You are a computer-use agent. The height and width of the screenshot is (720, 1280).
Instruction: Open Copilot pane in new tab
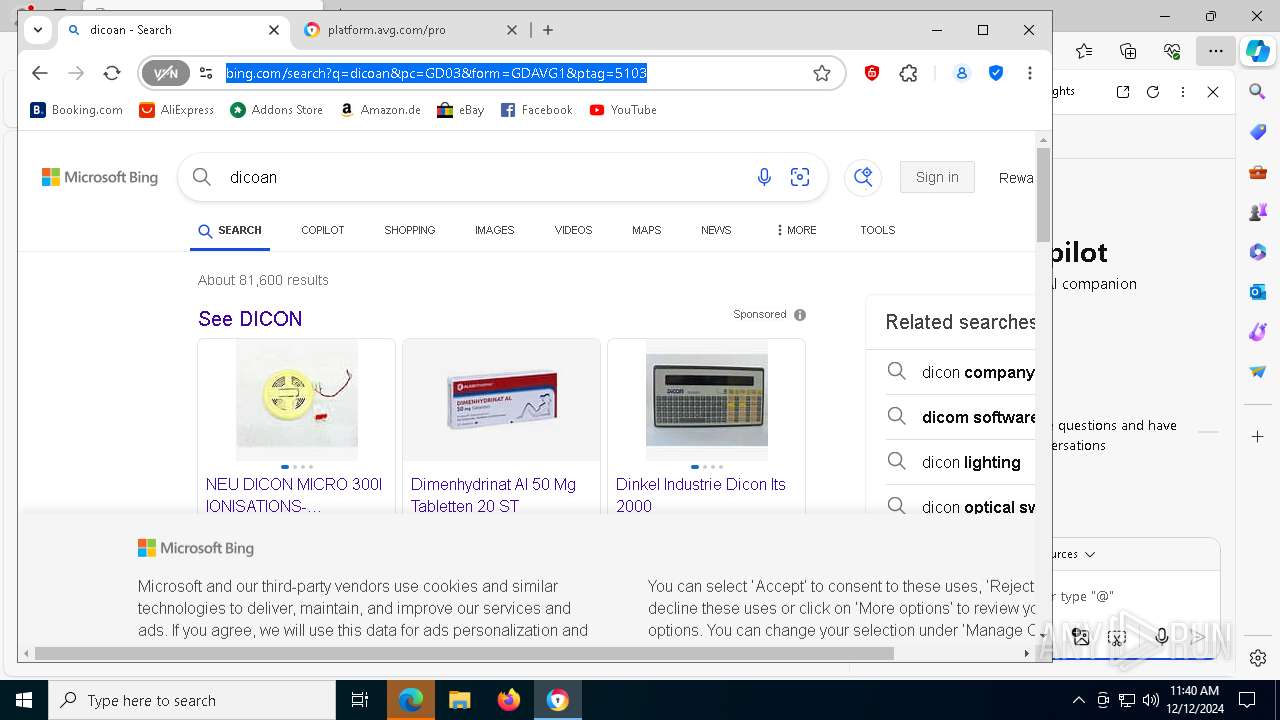coord(1123,92)
